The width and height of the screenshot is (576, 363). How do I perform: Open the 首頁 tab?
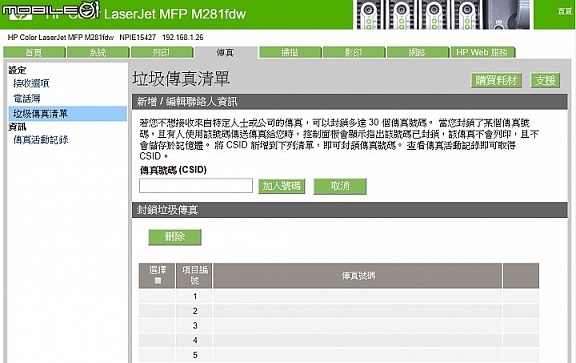tap(34, 52)
